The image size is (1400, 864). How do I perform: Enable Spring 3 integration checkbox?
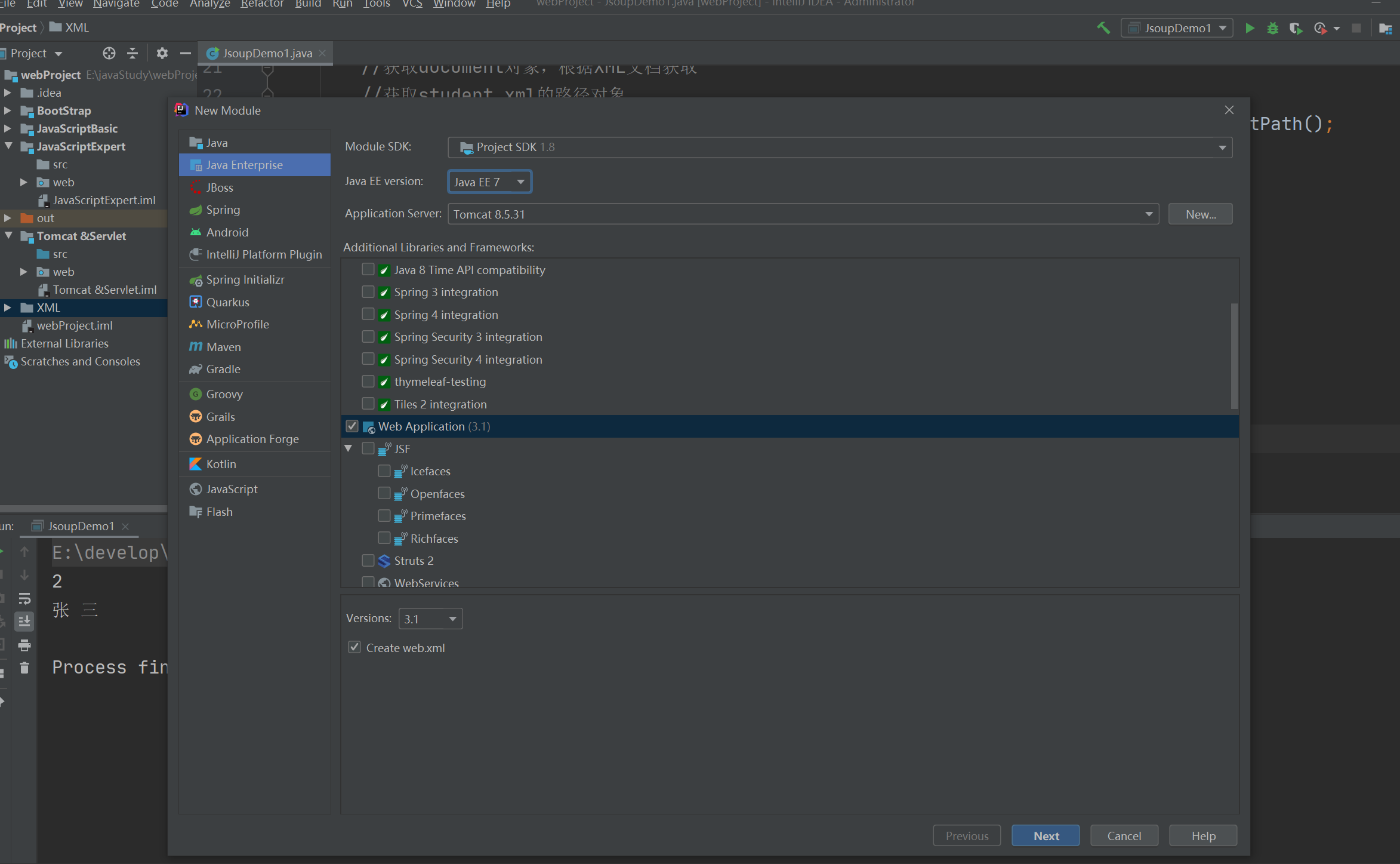click(368, 291)
